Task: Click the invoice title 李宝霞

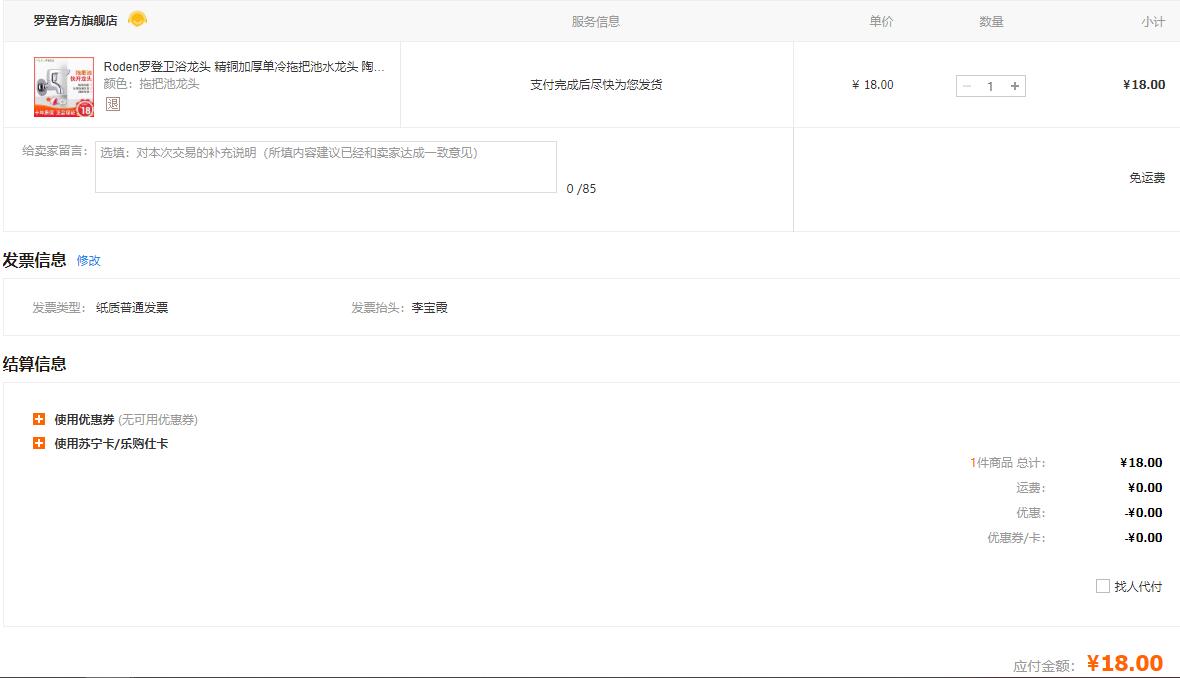Action: pos(429,307)
